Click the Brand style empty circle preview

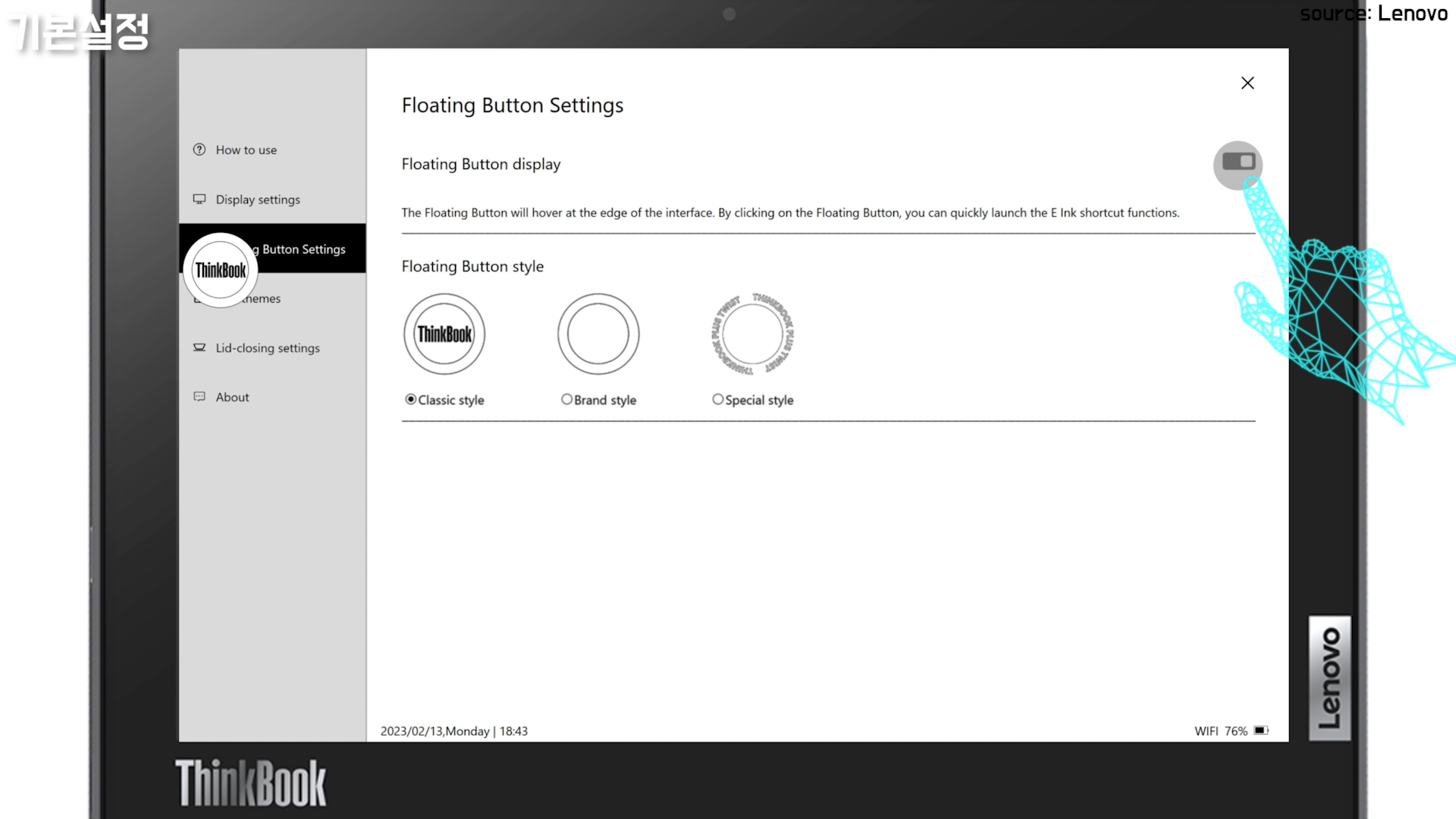coord(598,334)
